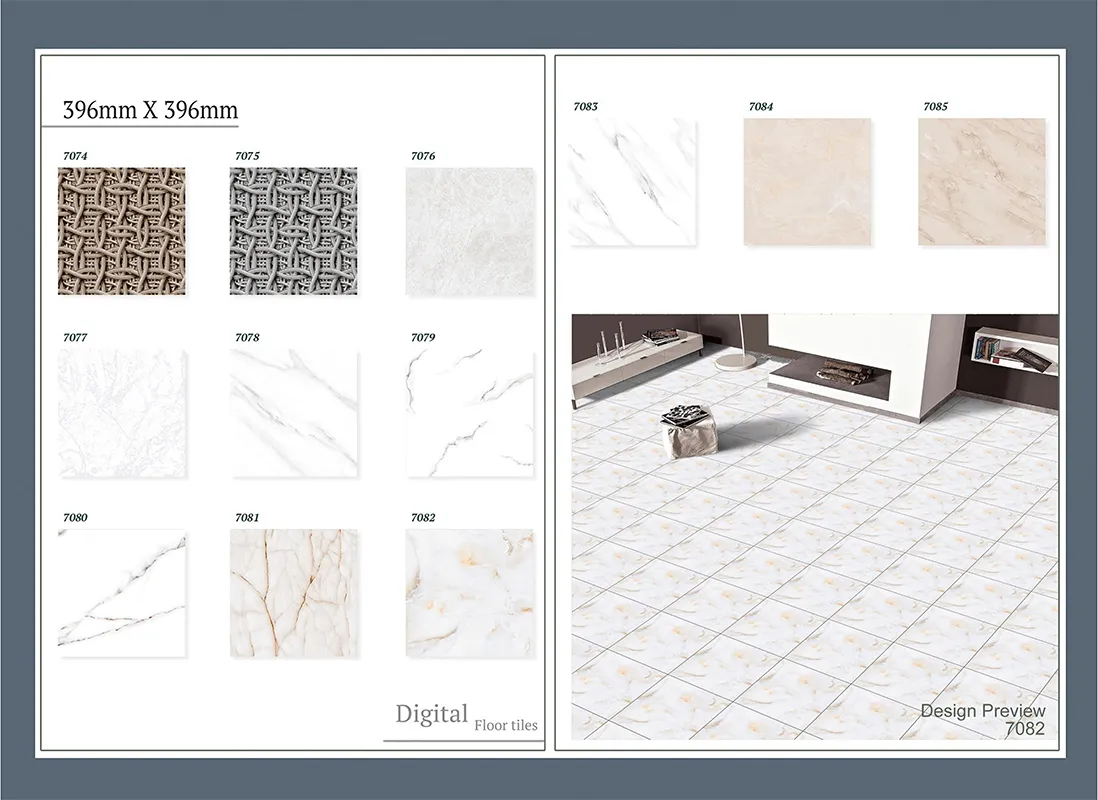Screen dimensions: 1098x800
Task: Select the orange-veined onyx tile 7081
Action: tap(293, 593)
